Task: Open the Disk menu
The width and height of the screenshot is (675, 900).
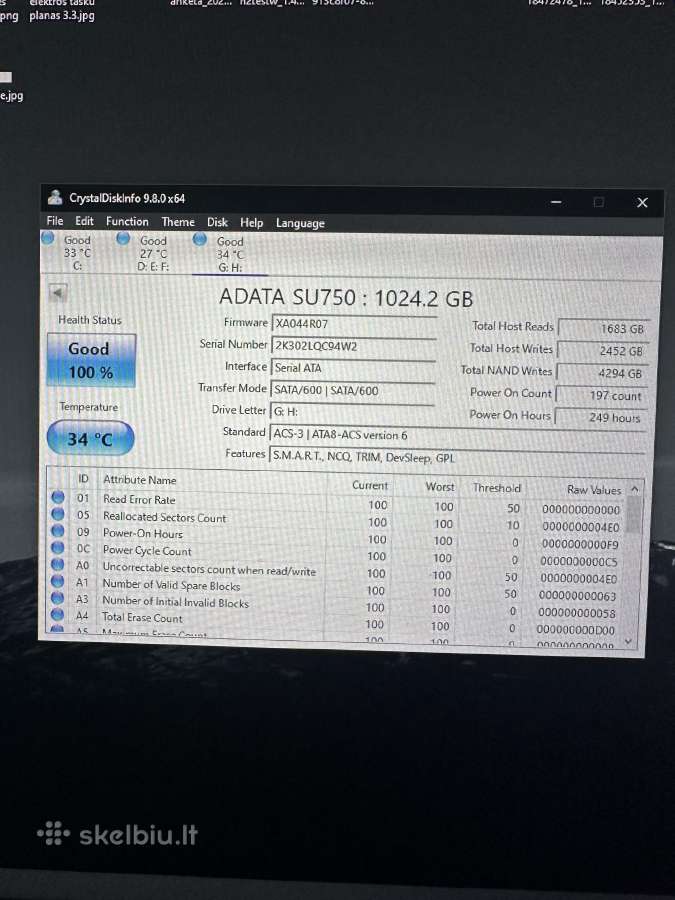Action: (217, 222)
